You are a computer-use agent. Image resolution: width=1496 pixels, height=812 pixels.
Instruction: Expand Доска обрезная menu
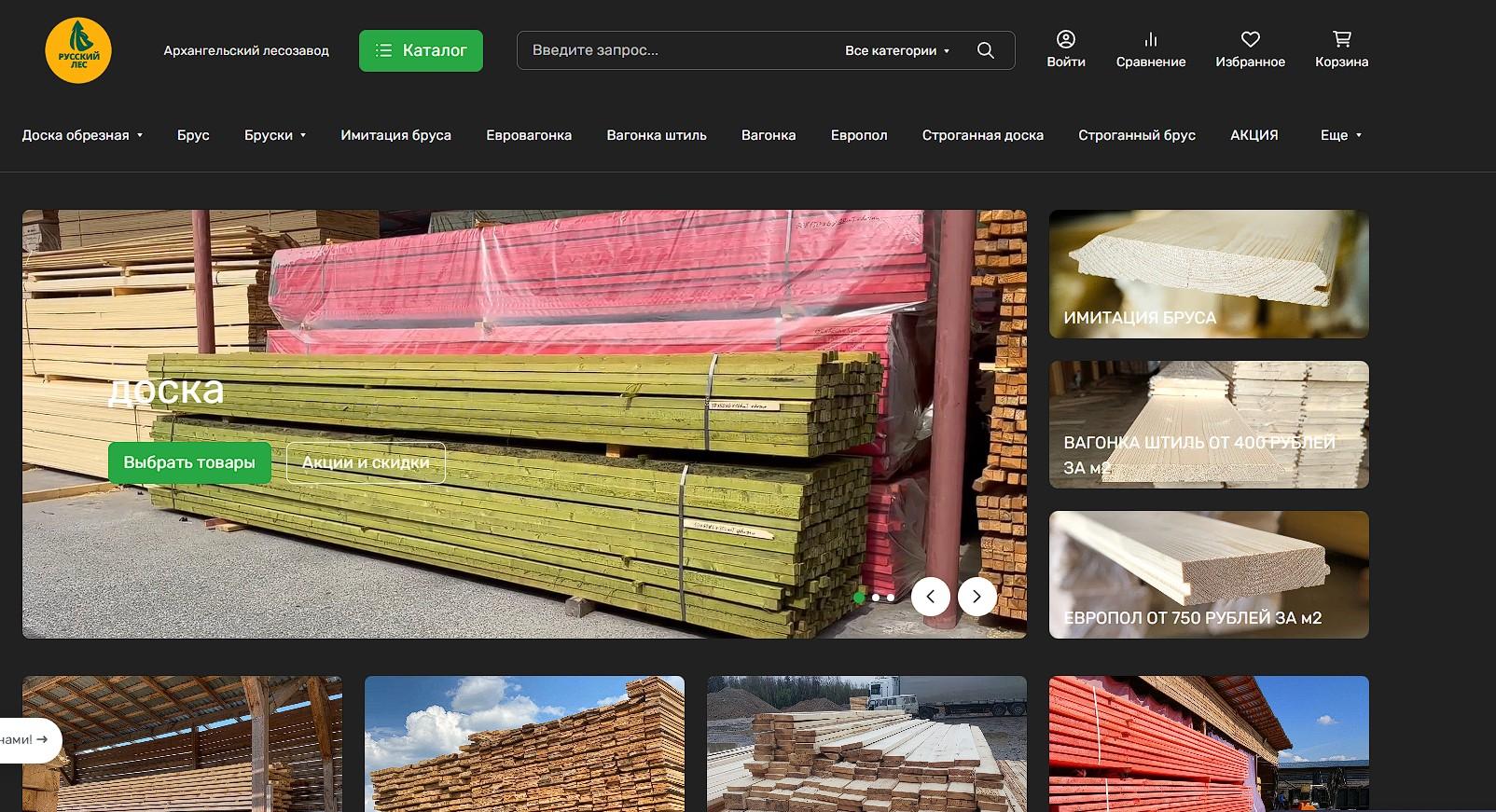(82, 135)
